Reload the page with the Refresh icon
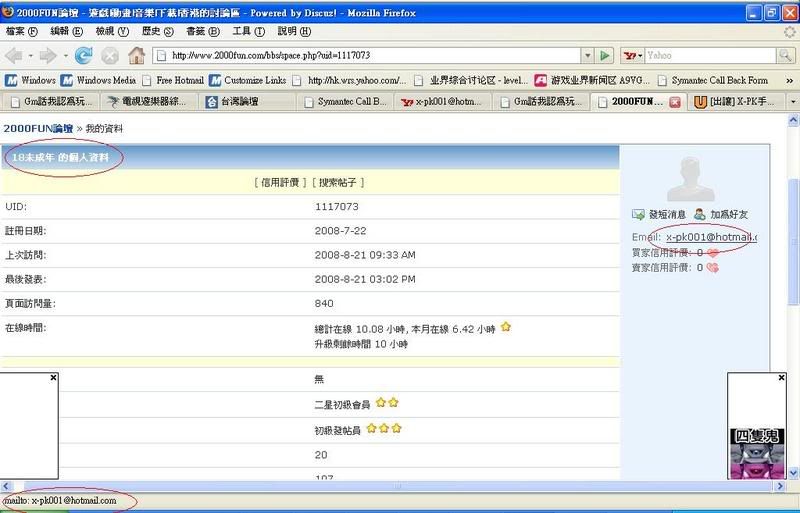The width and height of the screenshot is (800, 513). click(x=84, y=55)
